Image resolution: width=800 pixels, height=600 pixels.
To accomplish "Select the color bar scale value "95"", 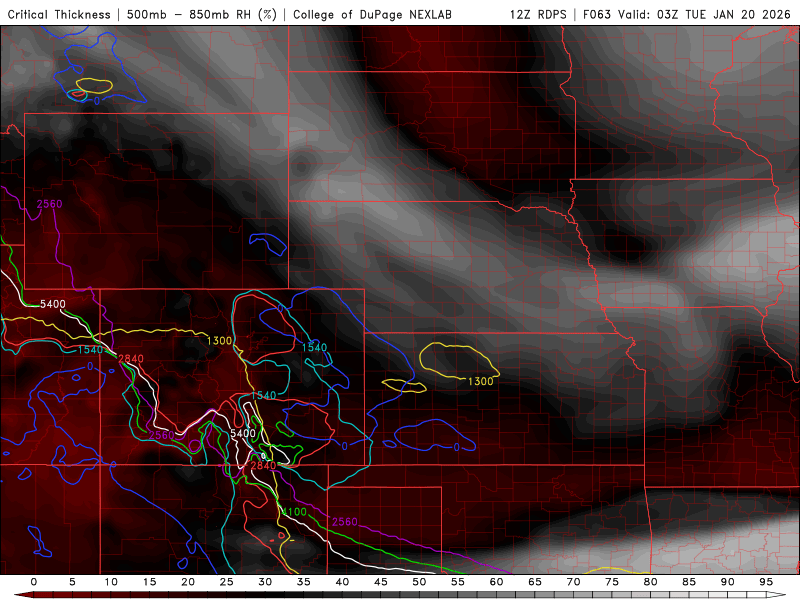I will tap(766, 582).
